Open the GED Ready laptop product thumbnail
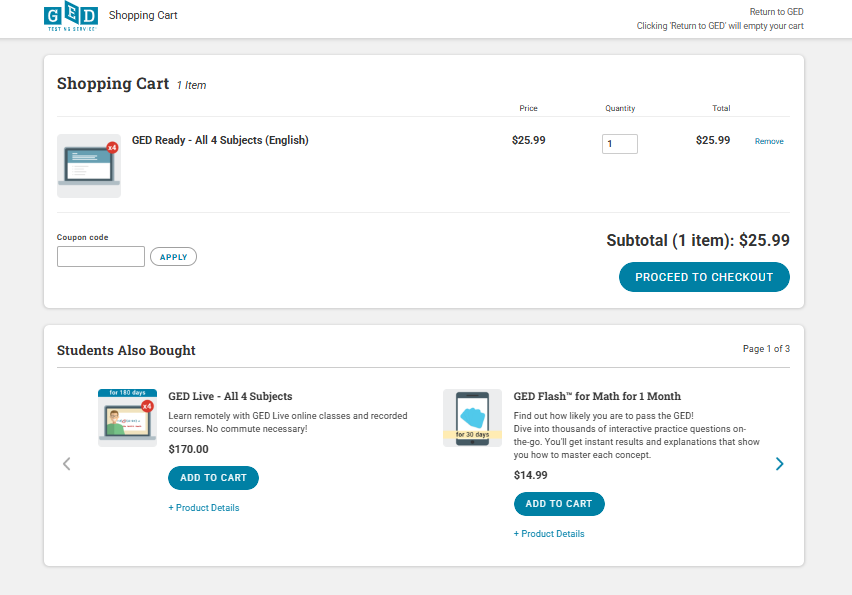 [89, 165]
